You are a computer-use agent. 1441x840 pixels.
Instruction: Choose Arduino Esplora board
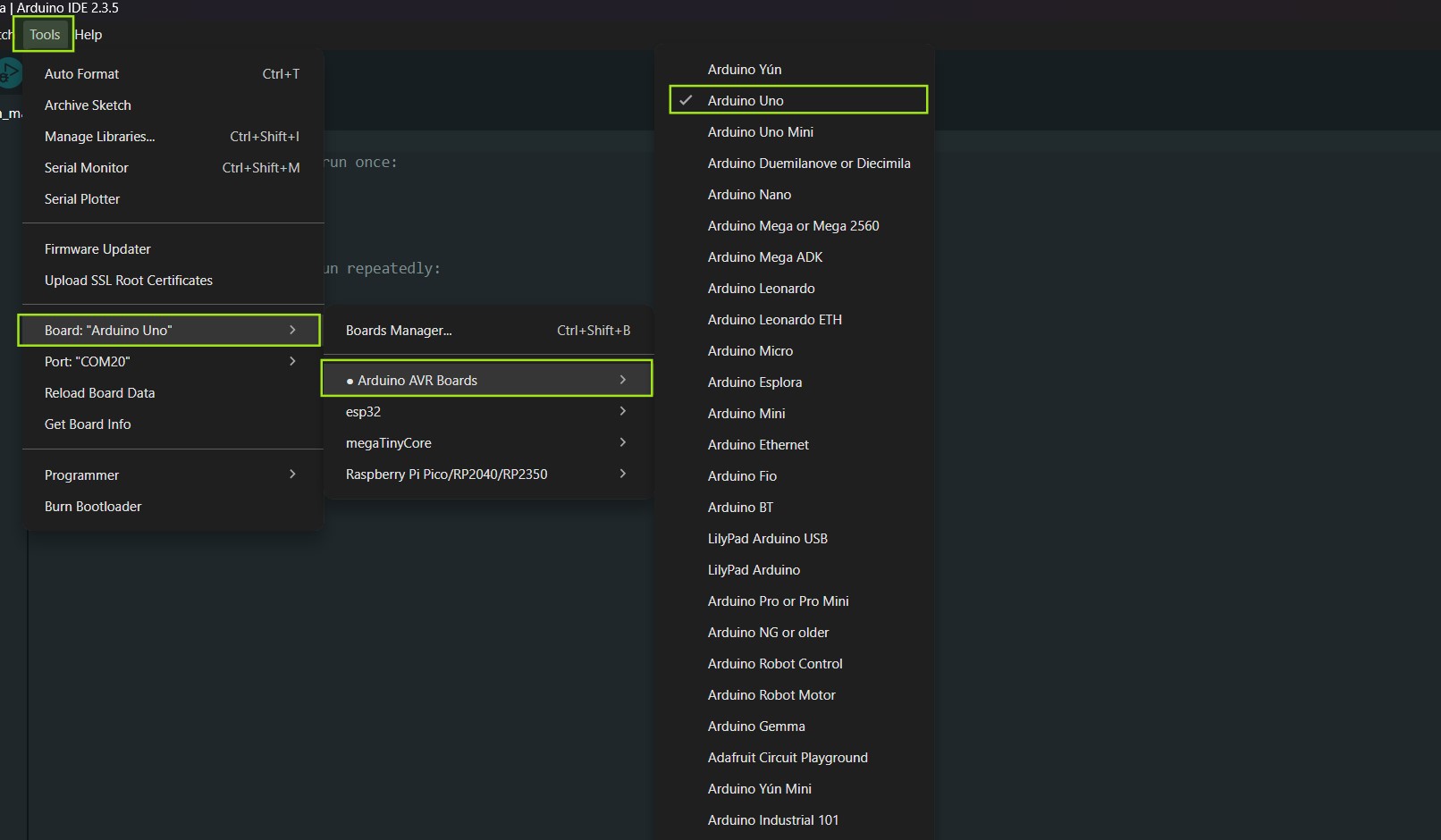(795, 382)
